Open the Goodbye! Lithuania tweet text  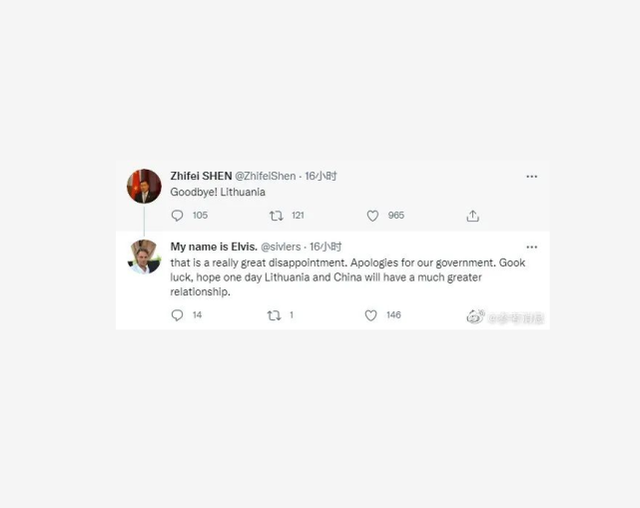218,192
